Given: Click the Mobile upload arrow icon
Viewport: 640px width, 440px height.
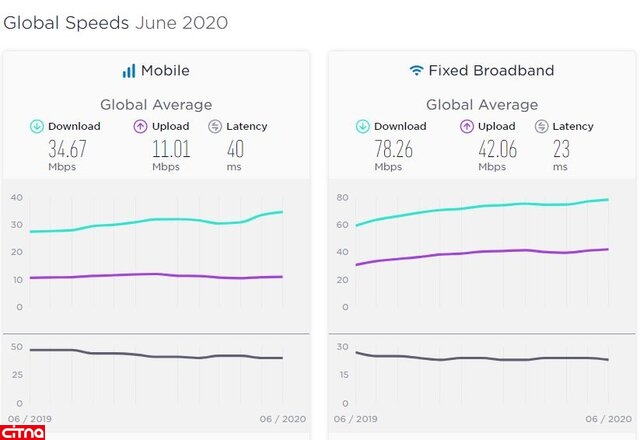Looking at the screenshot, I should click(x=141, y=126).
